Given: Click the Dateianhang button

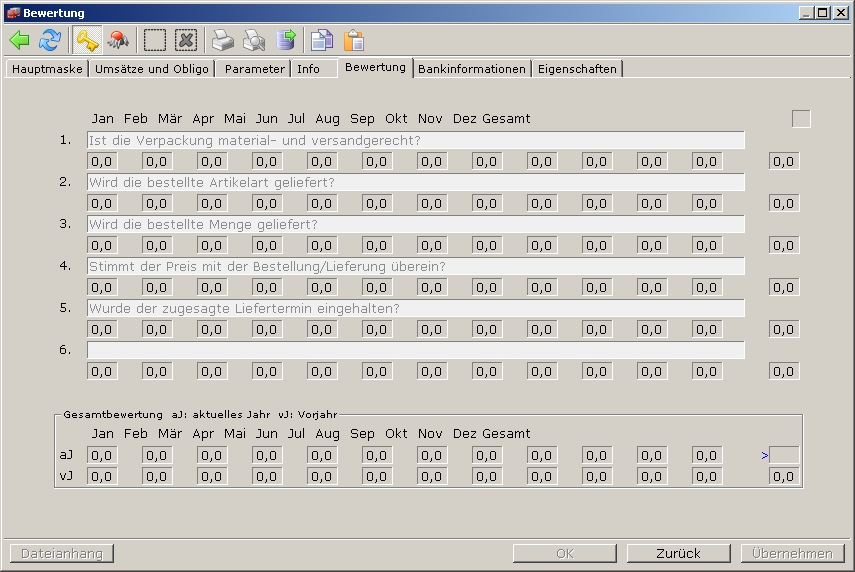Looking at the screenshot, I should [62, 553].
